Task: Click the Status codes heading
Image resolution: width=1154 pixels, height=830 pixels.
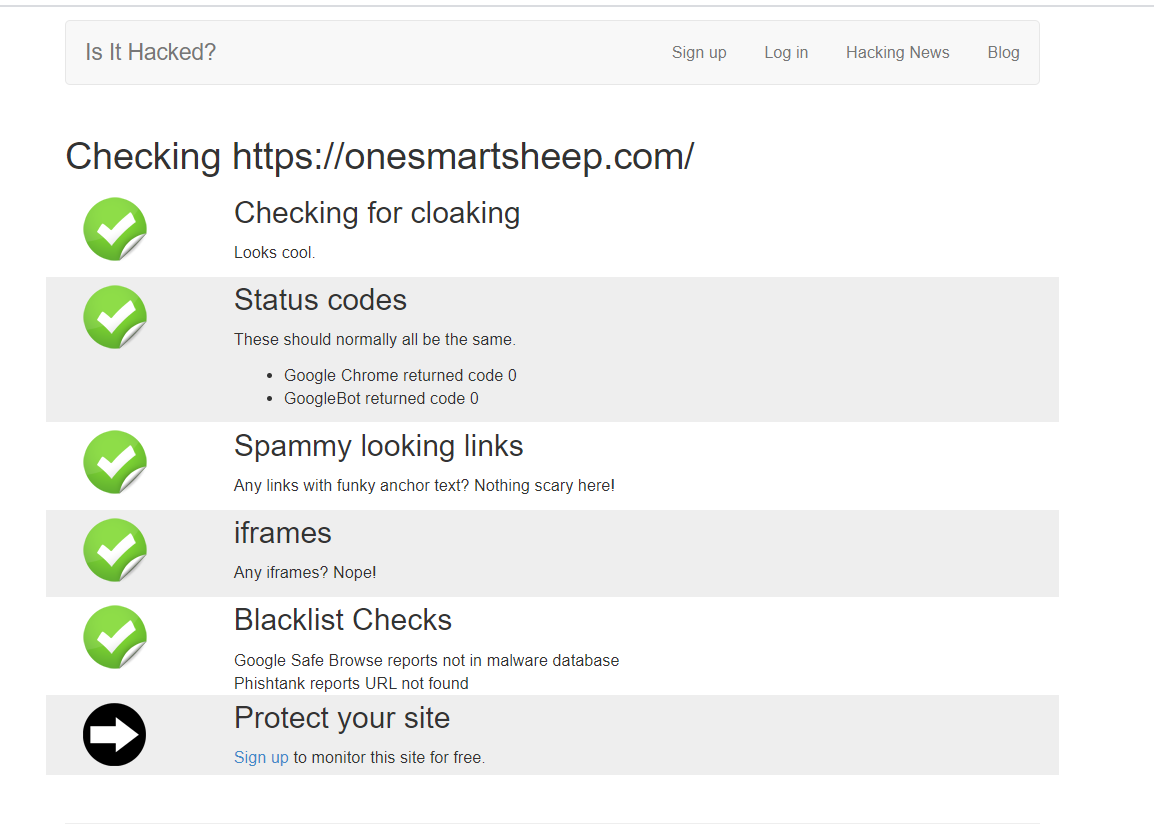Action: [320, 300]
